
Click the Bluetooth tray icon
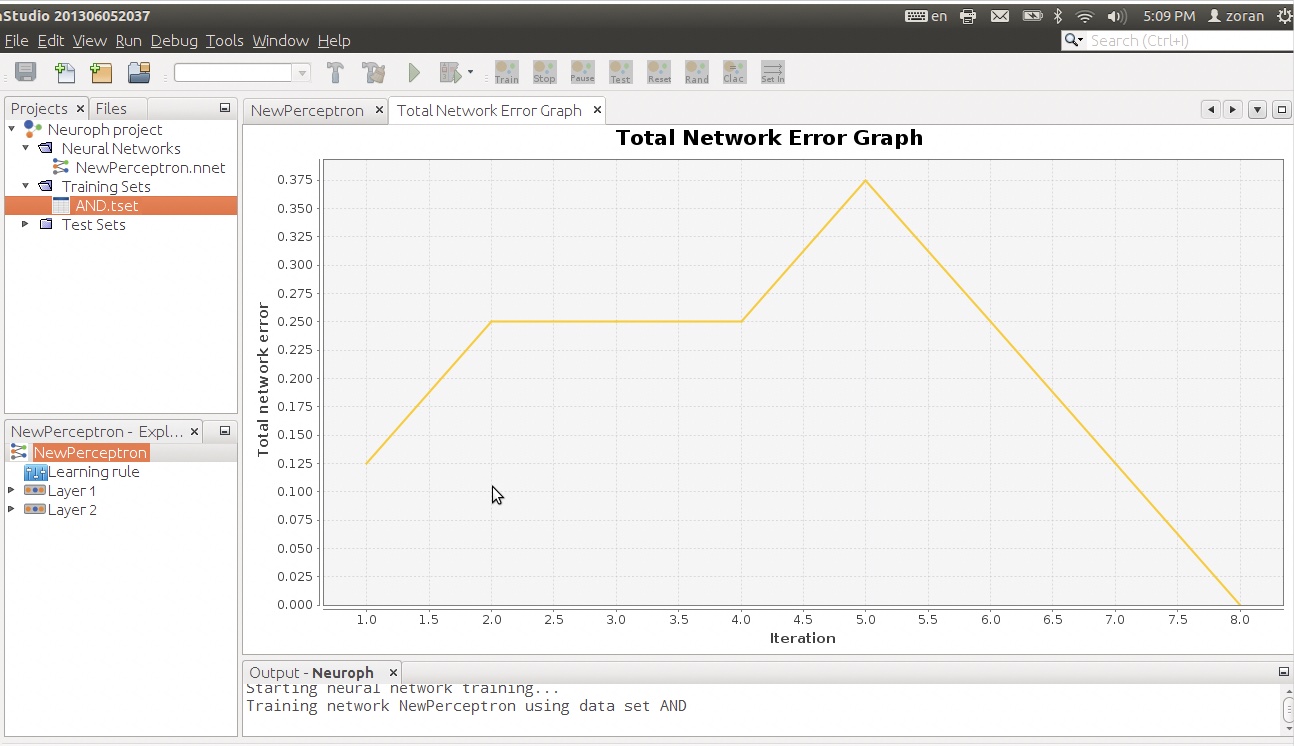tap(1058, 16)
